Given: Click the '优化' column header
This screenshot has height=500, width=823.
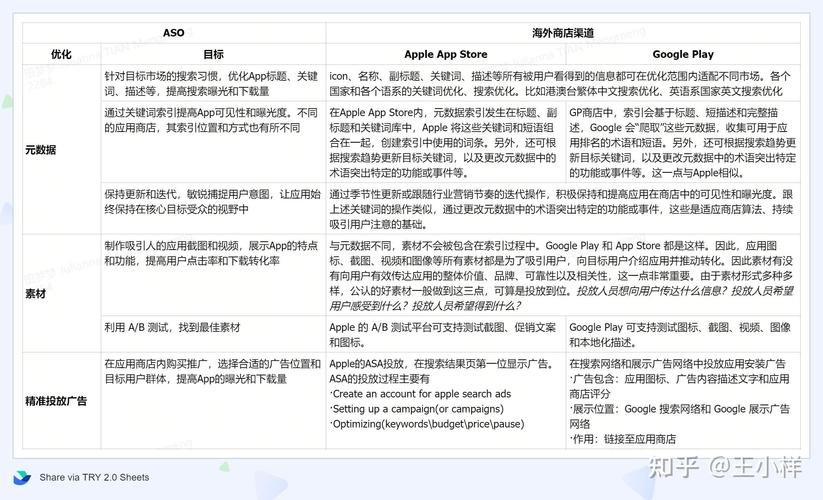Looking at the screenshot, I should click(61, 54).
